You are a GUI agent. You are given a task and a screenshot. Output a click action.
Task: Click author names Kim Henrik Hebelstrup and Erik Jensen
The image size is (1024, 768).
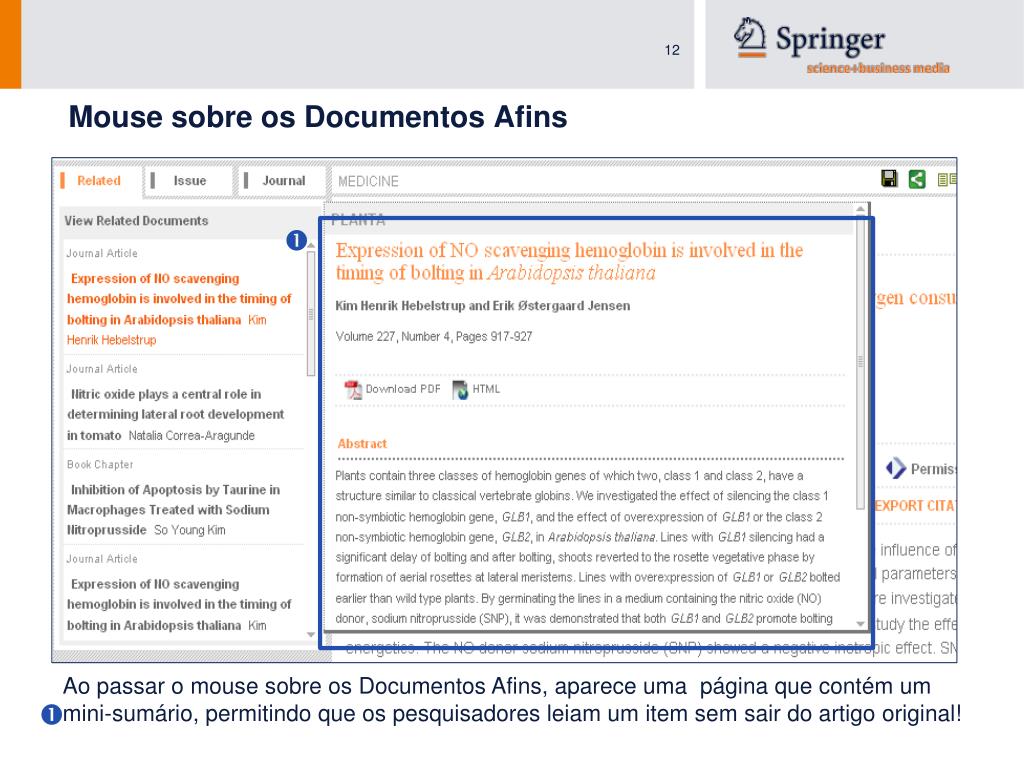(483, 306)
